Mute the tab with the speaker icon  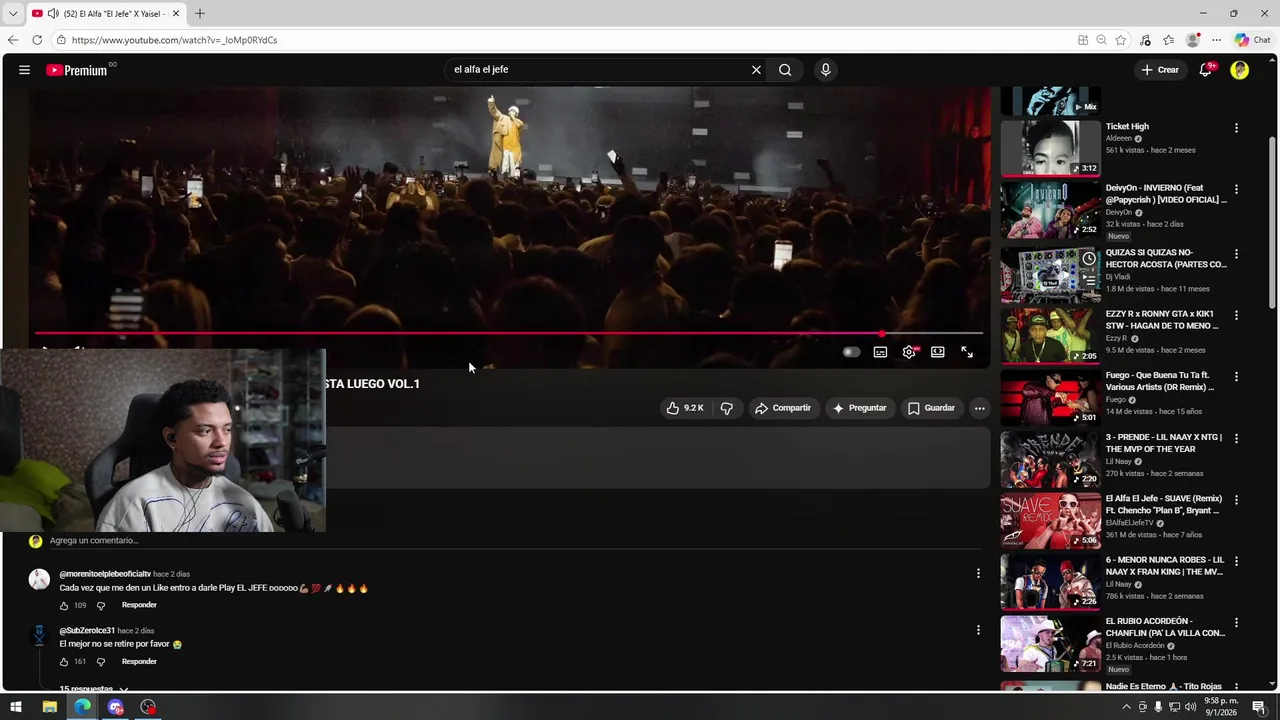coord(52,14)
